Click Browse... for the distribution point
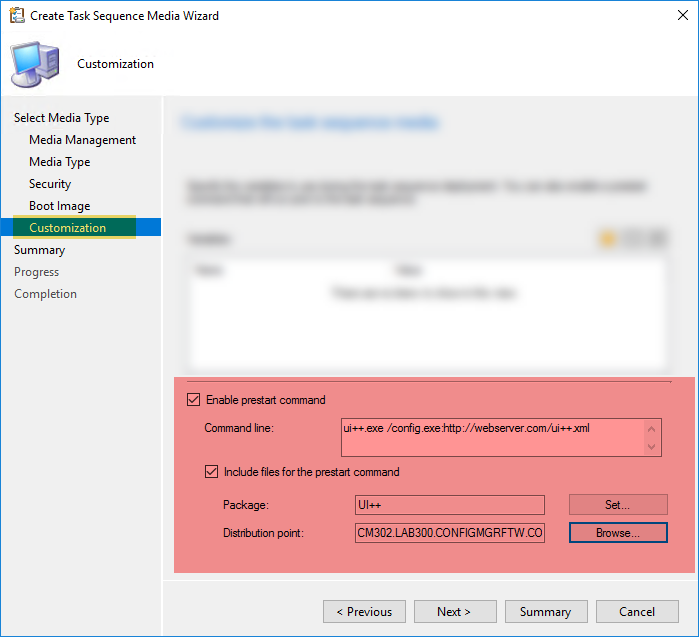 tap(618, 533)
